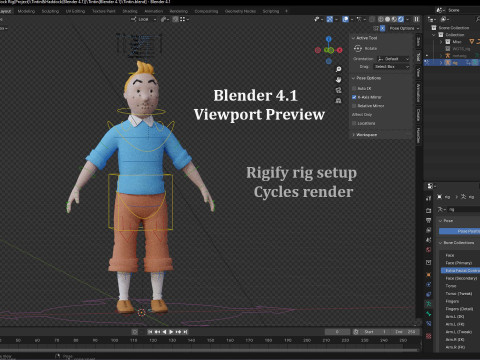Uncheck the X-Axis Mirror checkbox
The image size is (480, 360).
(354, 97)
